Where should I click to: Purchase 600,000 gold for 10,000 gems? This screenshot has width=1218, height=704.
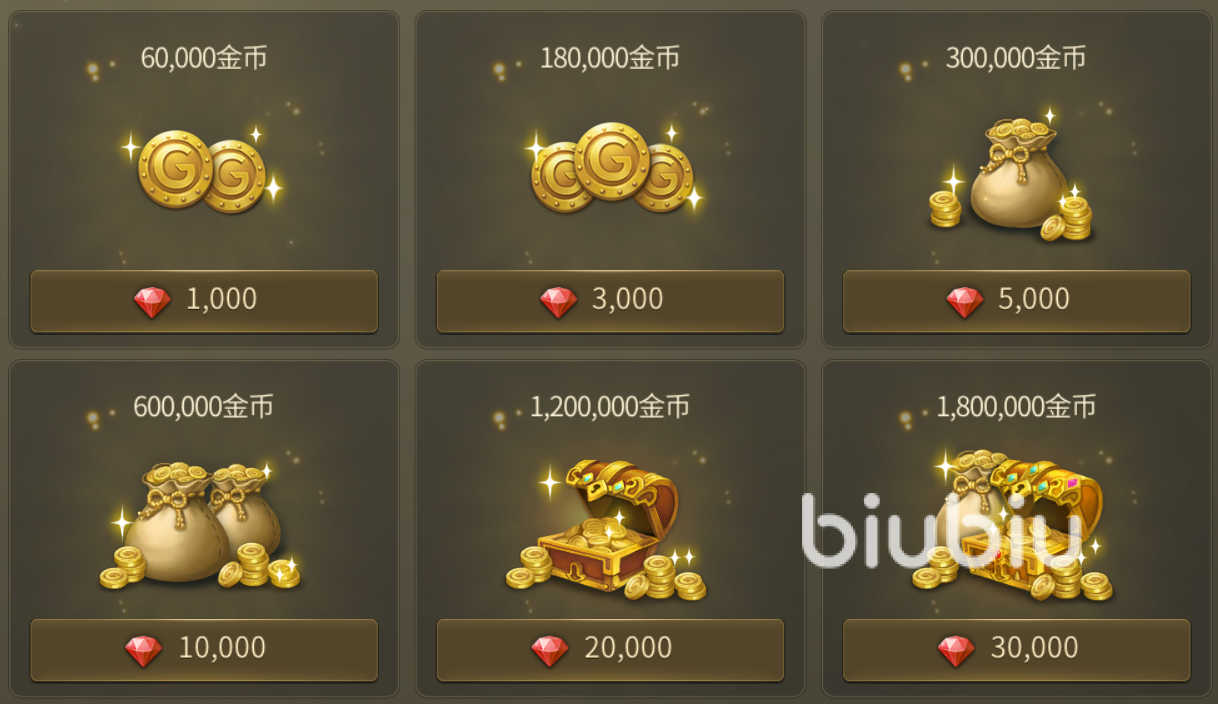tap(204, 650)
